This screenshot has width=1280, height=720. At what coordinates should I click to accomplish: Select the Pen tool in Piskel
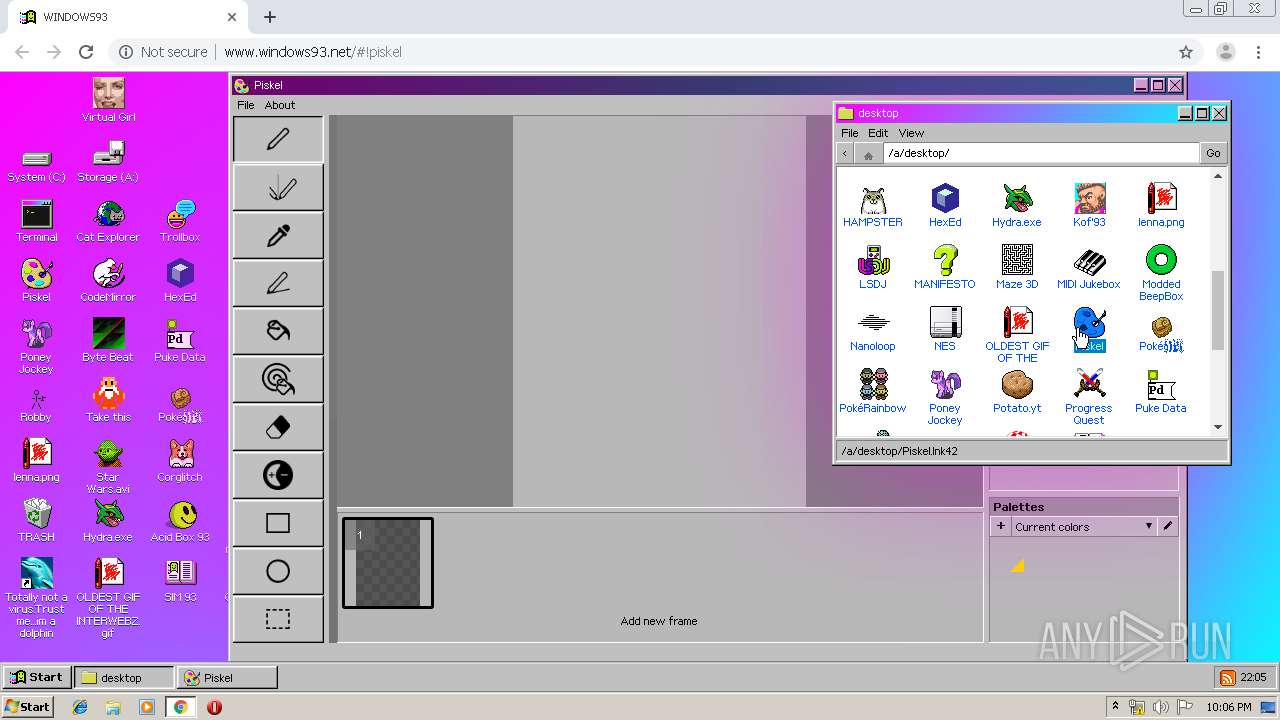pyautogui.click(x=278, y=139)
